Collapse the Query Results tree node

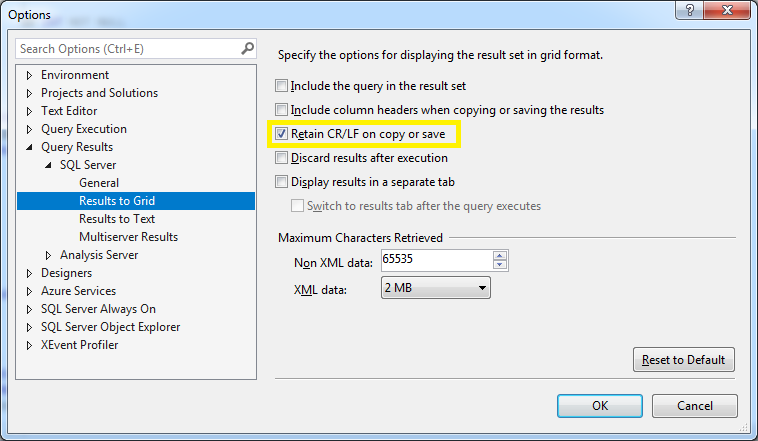tap(29, 147)
